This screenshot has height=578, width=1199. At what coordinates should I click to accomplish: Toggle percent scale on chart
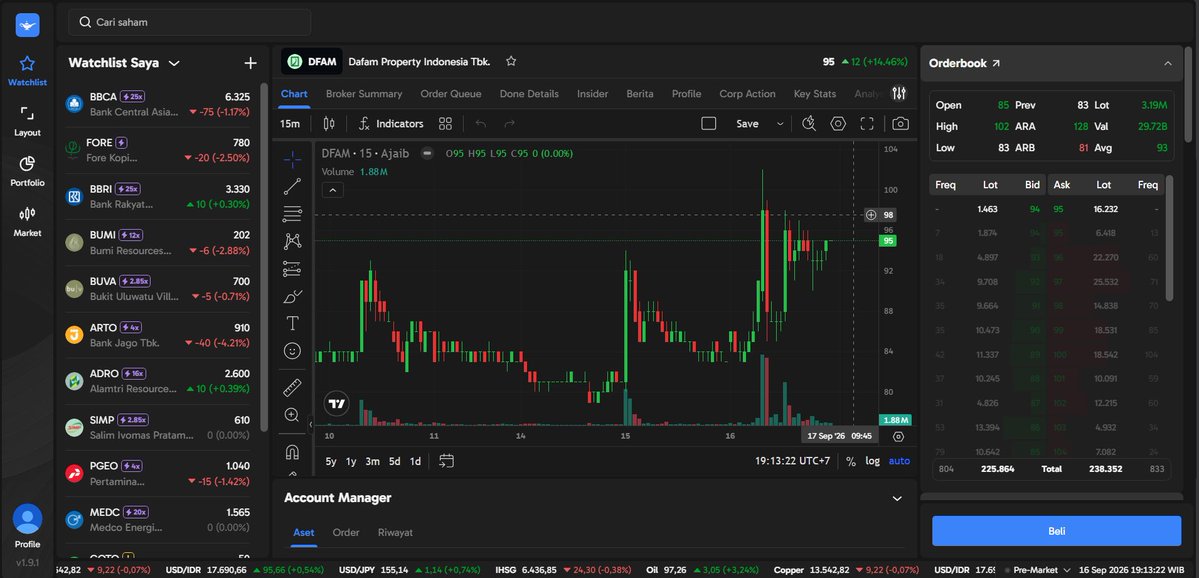pos(850,461)
